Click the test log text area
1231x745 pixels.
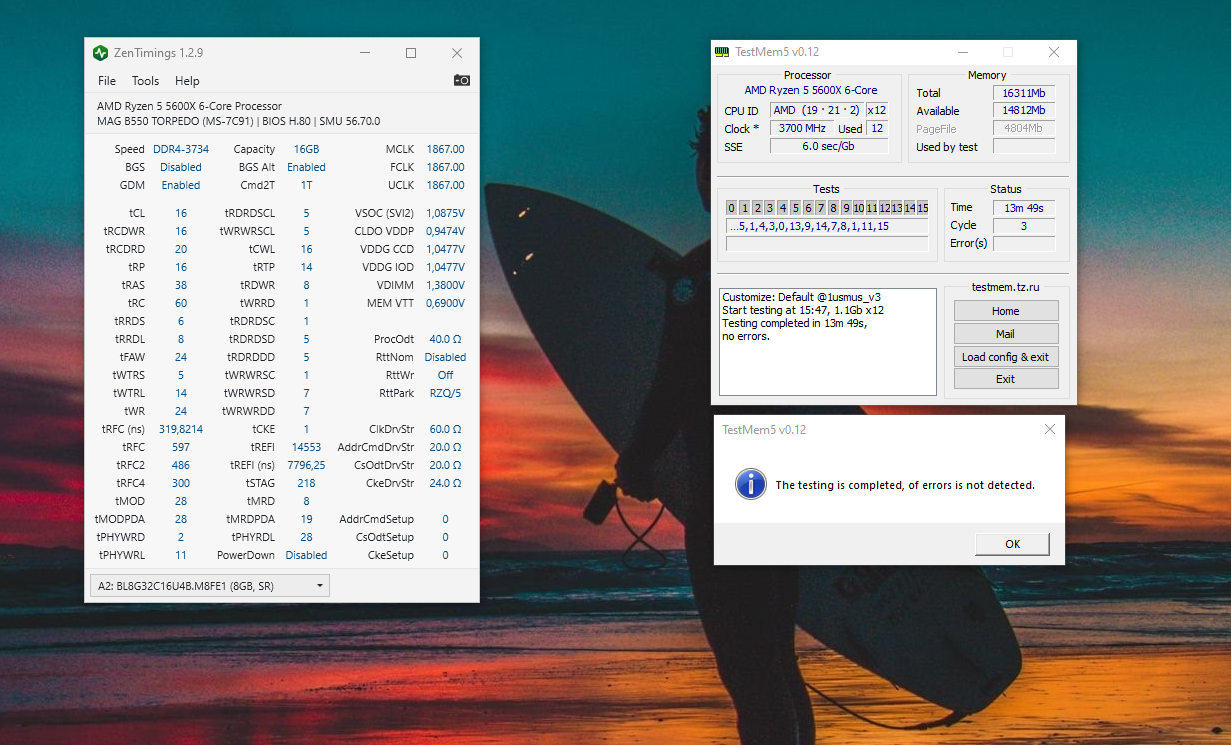click(828, 342)
